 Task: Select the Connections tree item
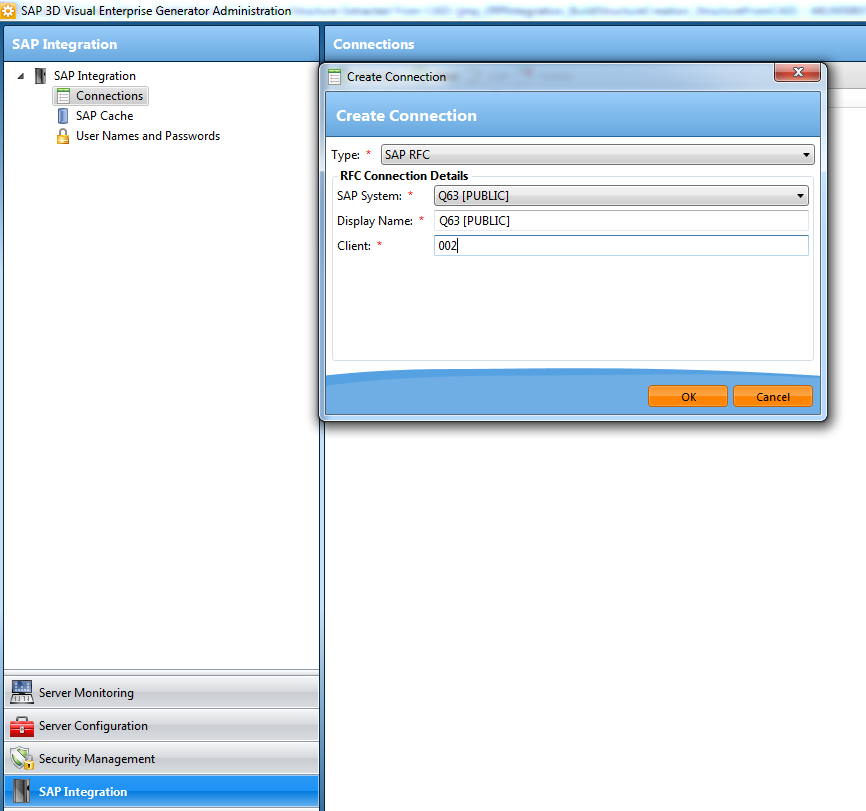click(x=109, y=96)
